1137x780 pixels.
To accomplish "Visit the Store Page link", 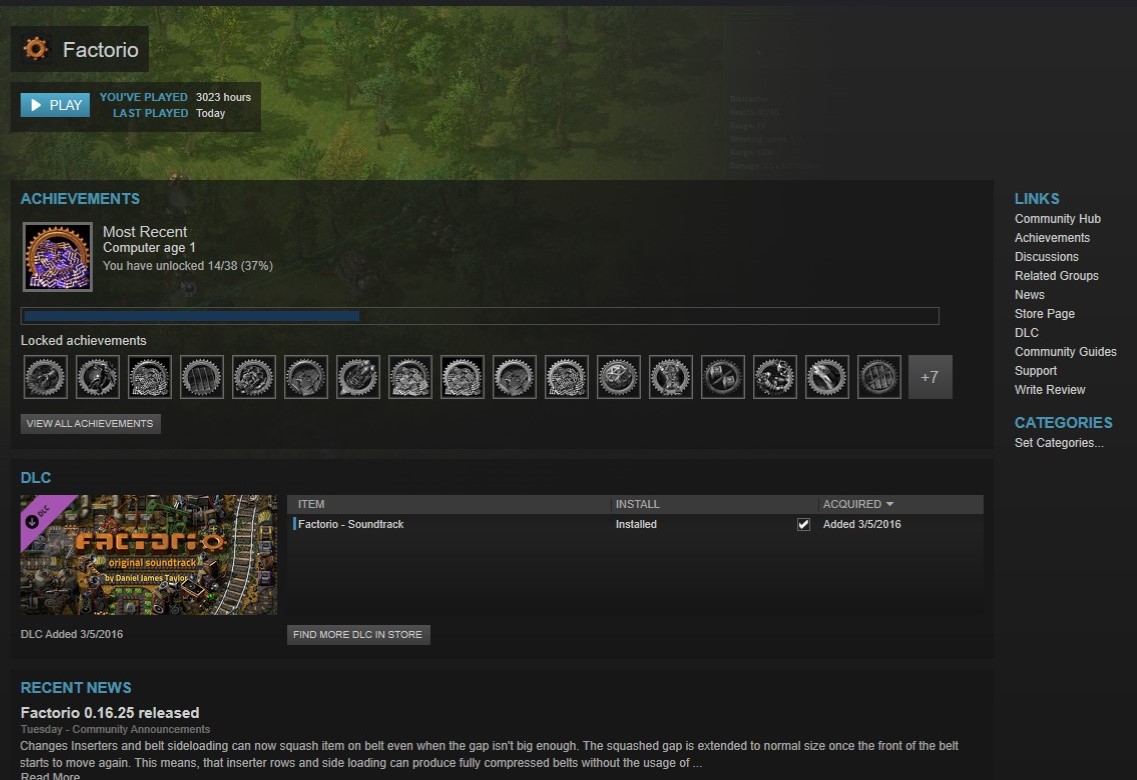I will click(1044, 313).
